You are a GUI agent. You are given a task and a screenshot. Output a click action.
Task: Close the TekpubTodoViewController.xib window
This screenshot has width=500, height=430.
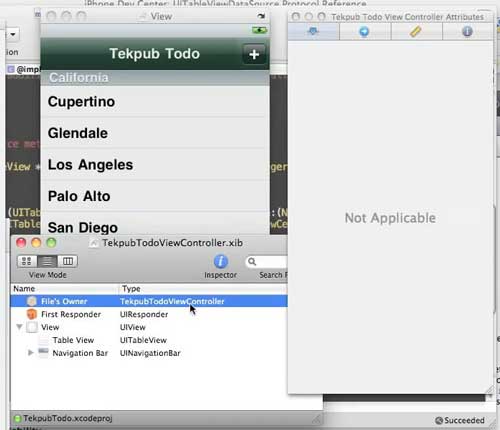click(21, 243)
